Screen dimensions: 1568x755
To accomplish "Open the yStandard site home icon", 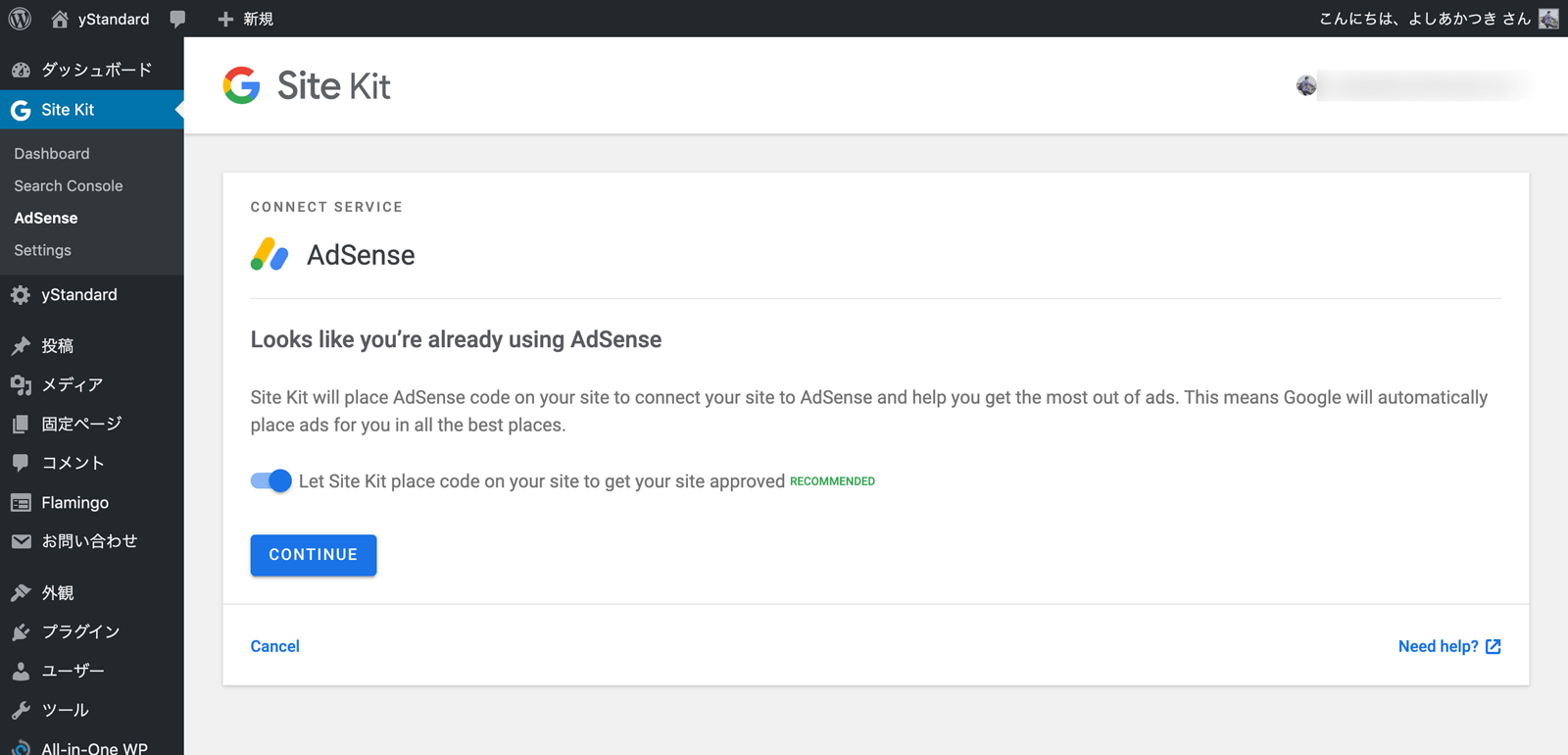I will 60,19.
